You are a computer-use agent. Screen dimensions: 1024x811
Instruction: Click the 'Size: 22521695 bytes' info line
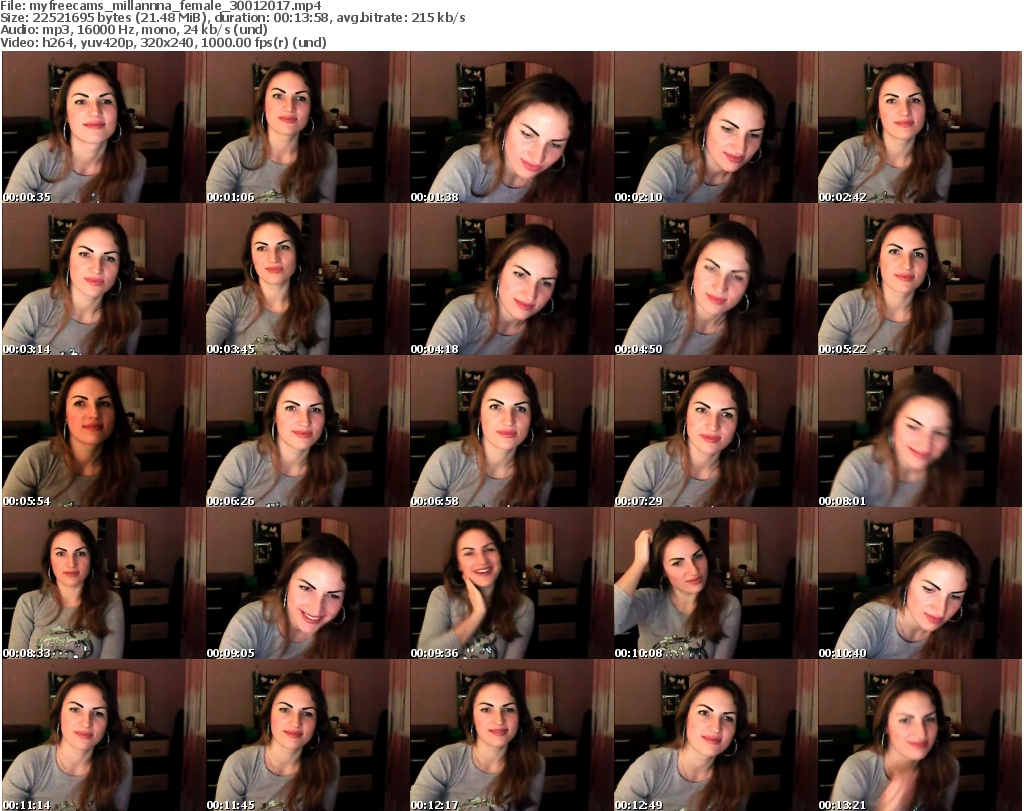click(x=233, y=18)
